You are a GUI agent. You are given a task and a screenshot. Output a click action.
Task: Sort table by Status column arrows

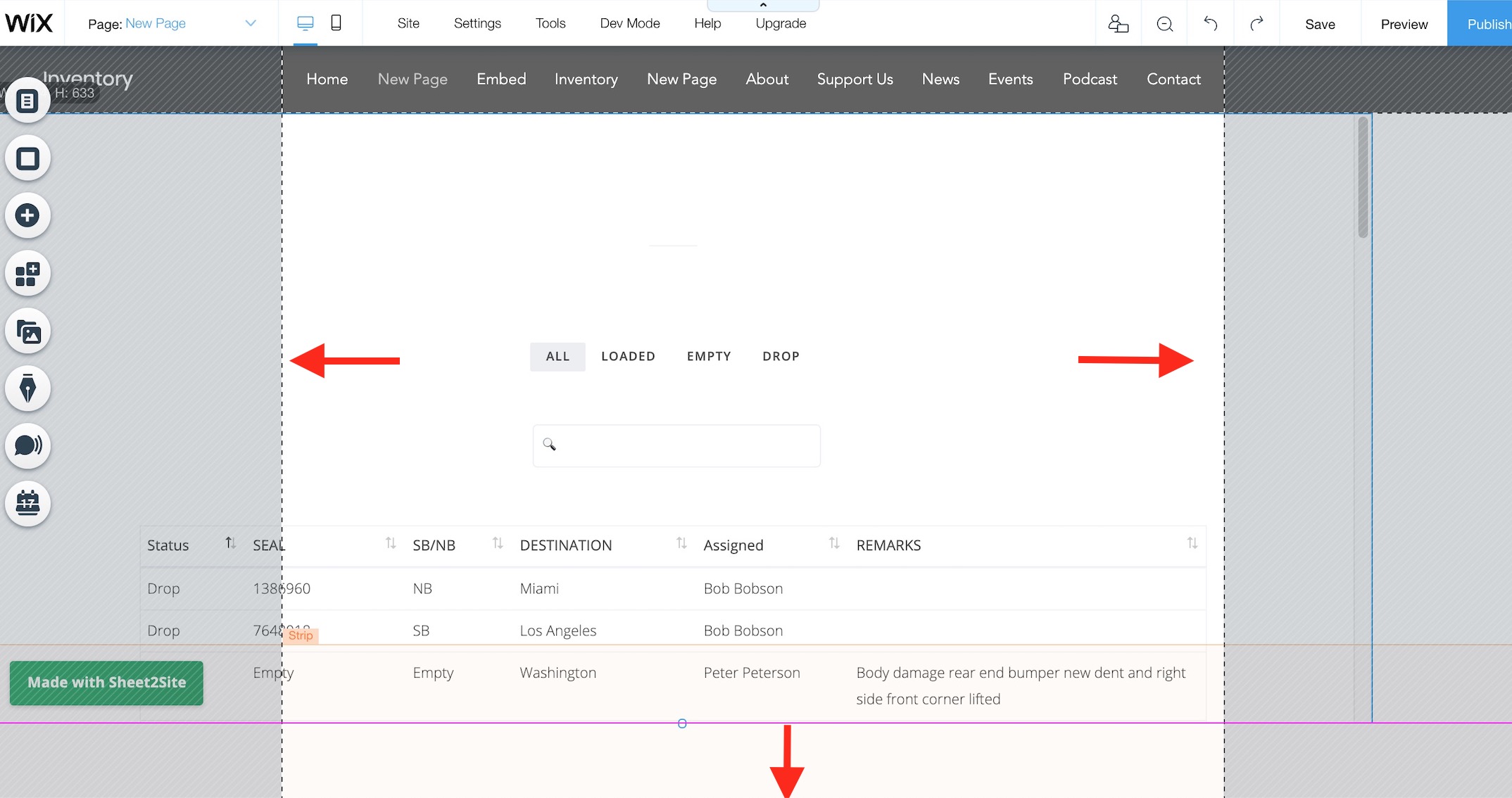click(229, 543)
